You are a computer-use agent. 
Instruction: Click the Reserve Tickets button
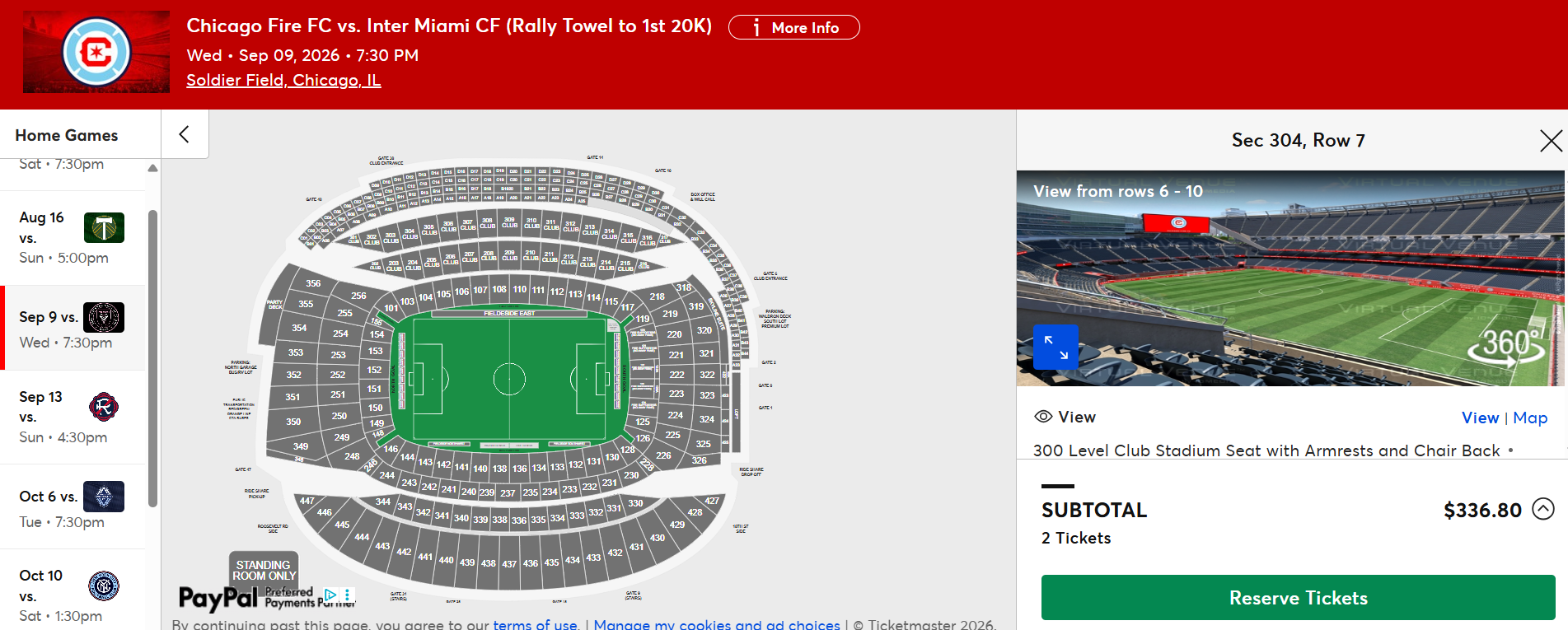coord(1298,598)
